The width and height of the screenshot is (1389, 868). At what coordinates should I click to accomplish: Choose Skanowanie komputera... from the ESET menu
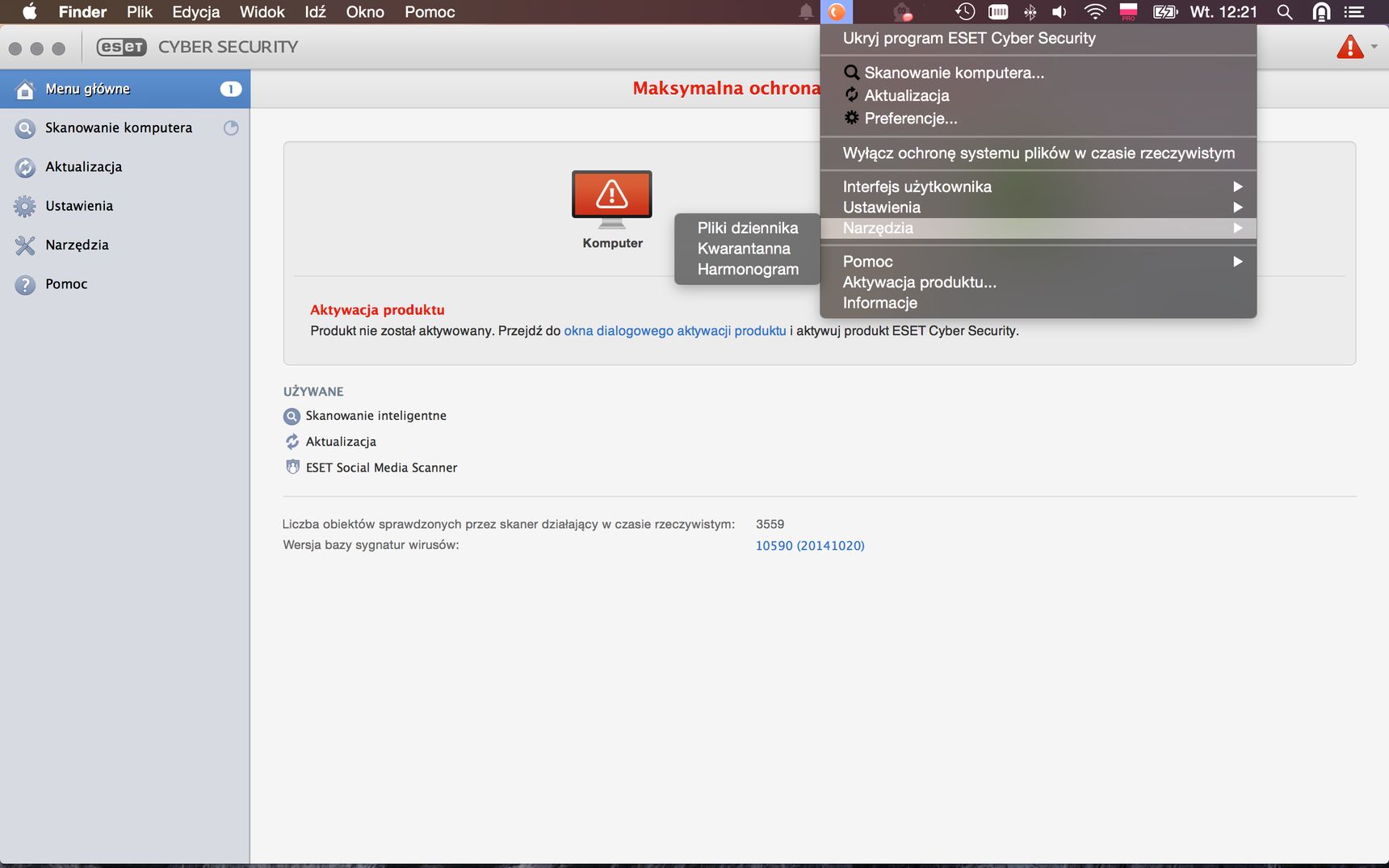tap(1039, 73)
